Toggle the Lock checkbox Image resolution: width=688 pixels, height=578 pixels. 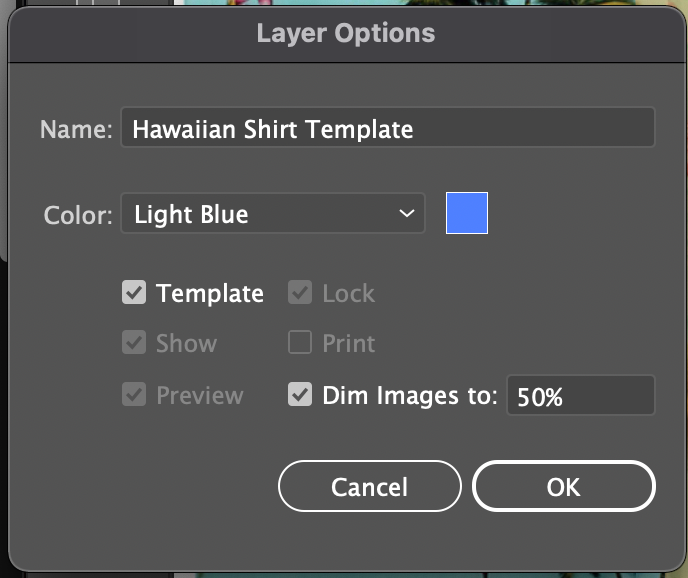[x=300, y=292]
